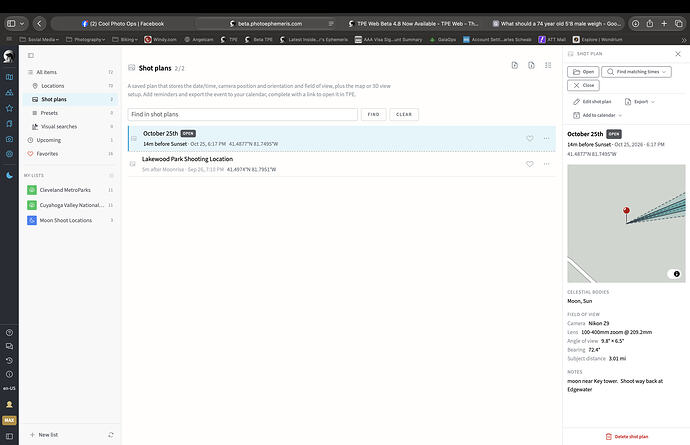Click the Find in shot plans field
This screenshot has width=690, height=445.
pos(242,114)
